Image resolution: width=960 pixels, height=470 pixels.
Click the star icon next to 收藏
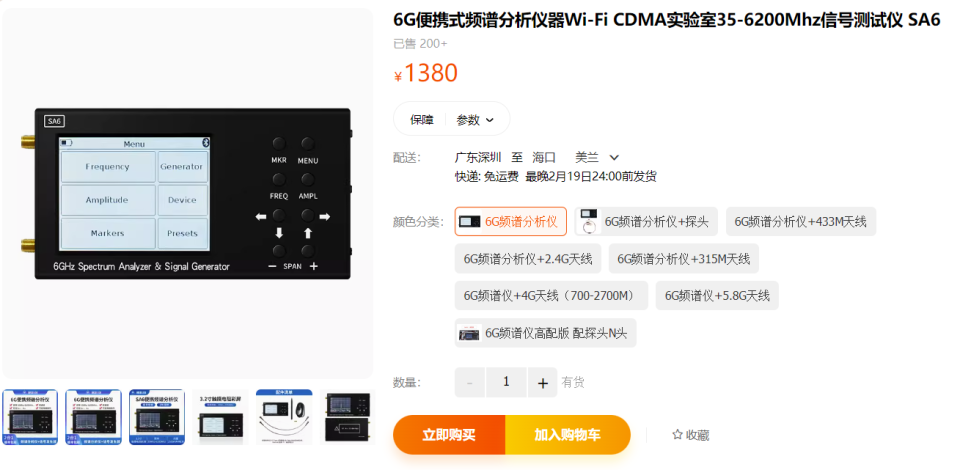pyautogui.click(x=677, y=435)
